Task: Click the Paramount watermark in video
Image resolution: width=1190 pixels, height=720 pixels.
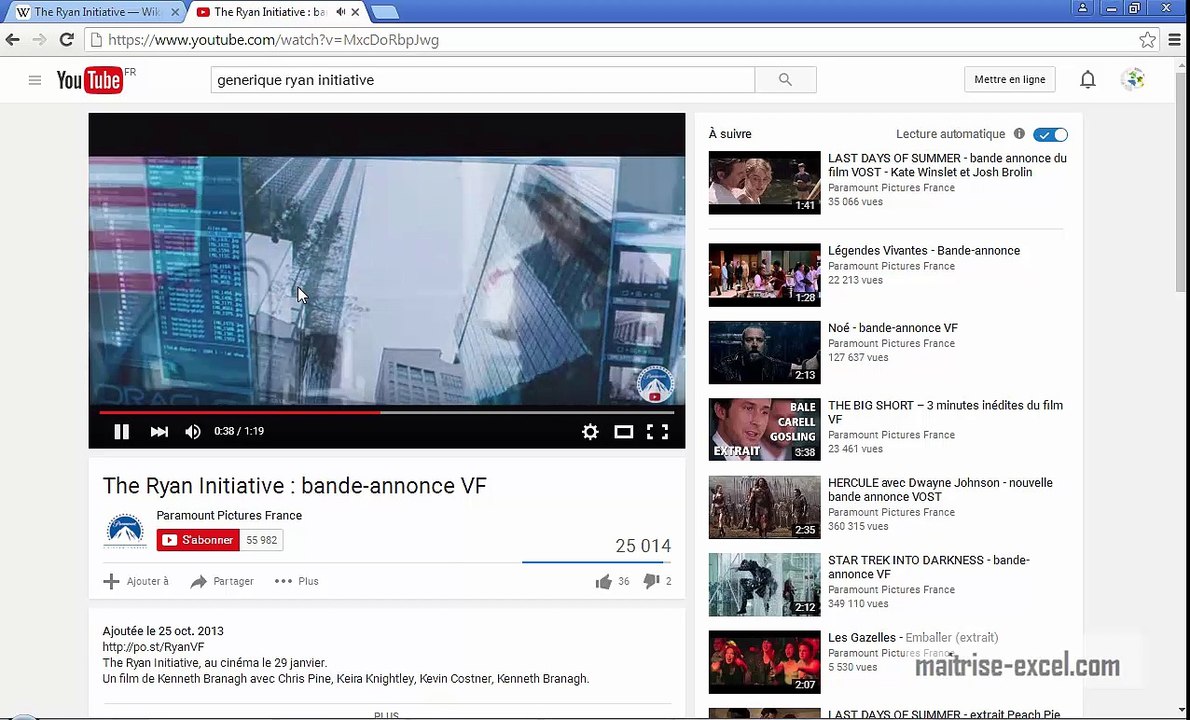Action: coord(654,384)
